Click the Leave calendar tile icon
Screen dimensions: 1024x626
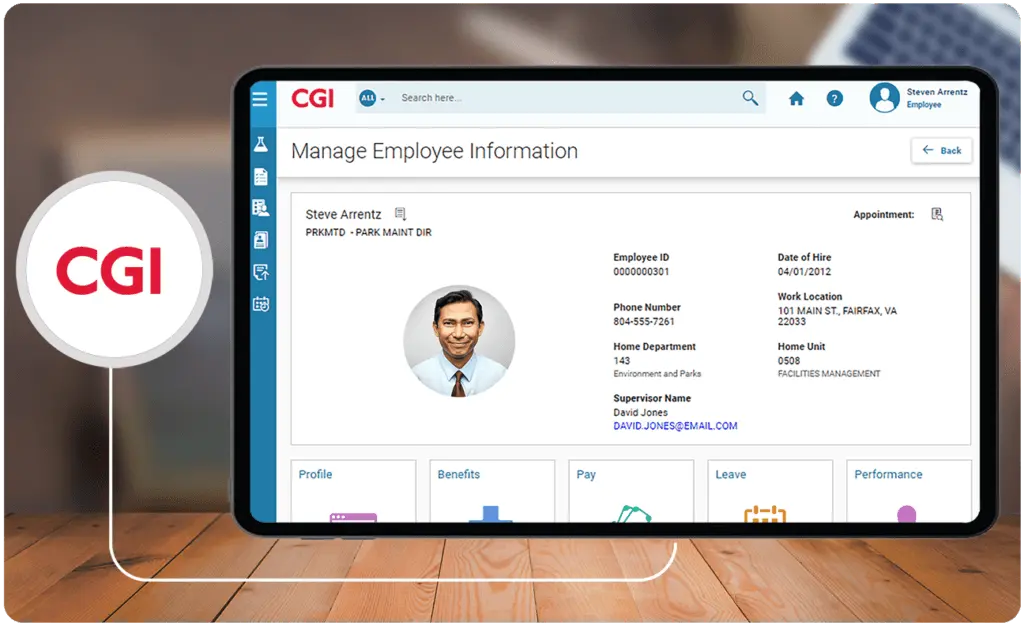click(765, 514)
